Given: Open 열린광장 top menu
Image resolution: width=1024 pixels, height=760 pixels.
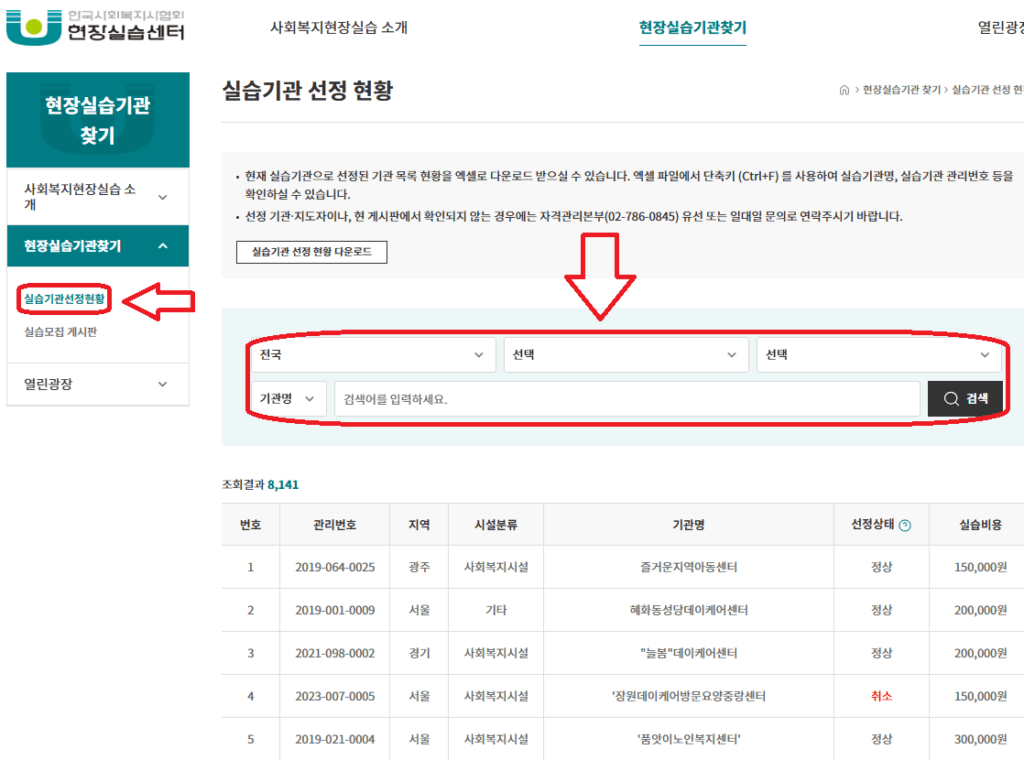Looking at the screenshot, I should click(1000, 27).
